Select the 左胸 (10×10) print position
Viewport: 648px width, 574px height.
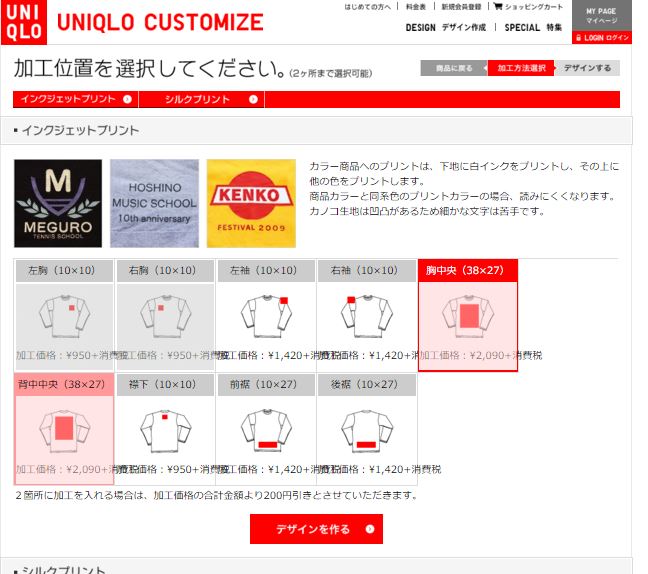[64, 314]
